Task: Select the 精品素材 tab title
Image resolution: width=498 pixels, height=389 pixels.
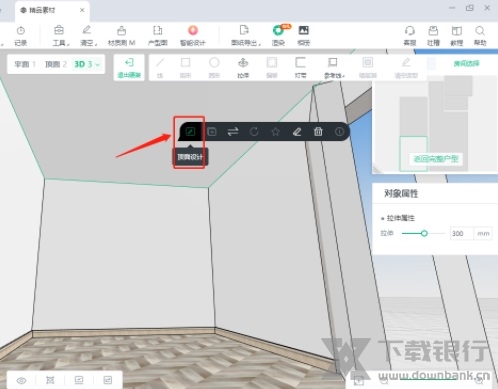Action: click(42, 10)
